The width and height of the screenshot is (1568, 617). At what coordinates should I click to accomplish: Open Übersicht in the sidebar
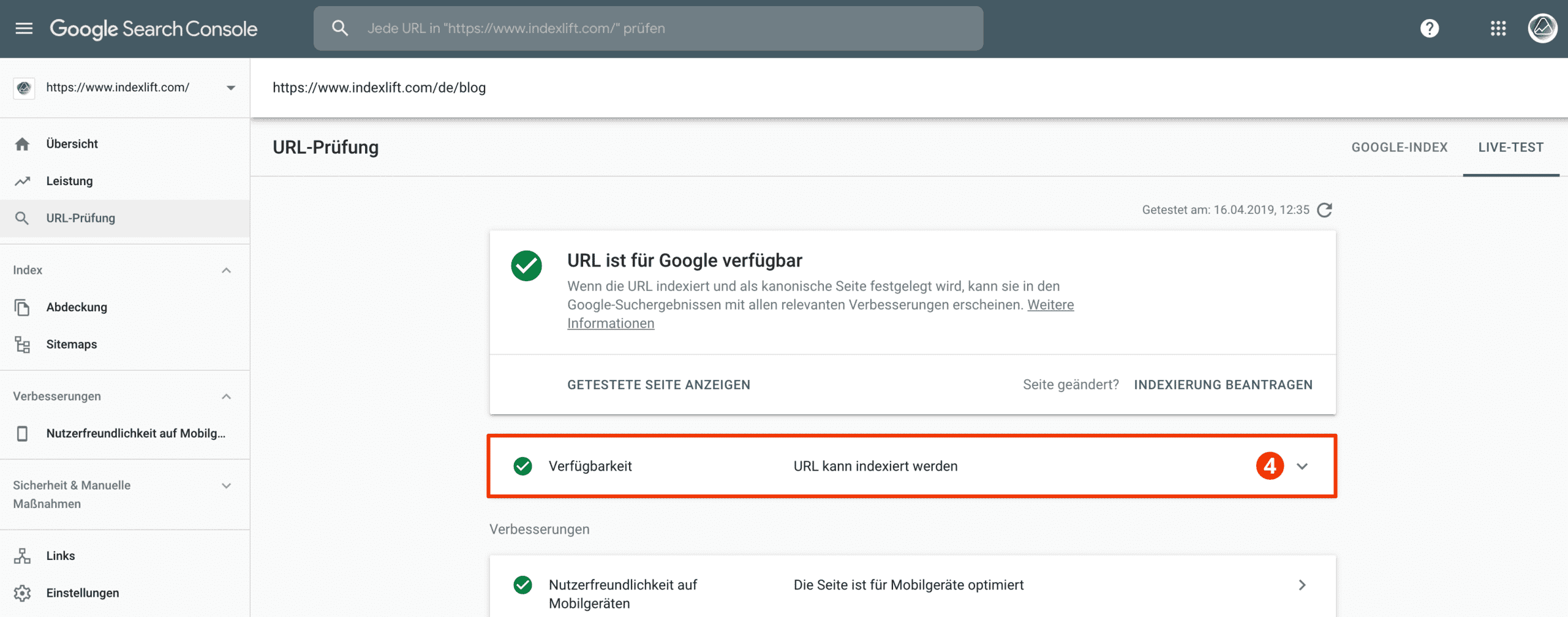[x=125, y=144]
